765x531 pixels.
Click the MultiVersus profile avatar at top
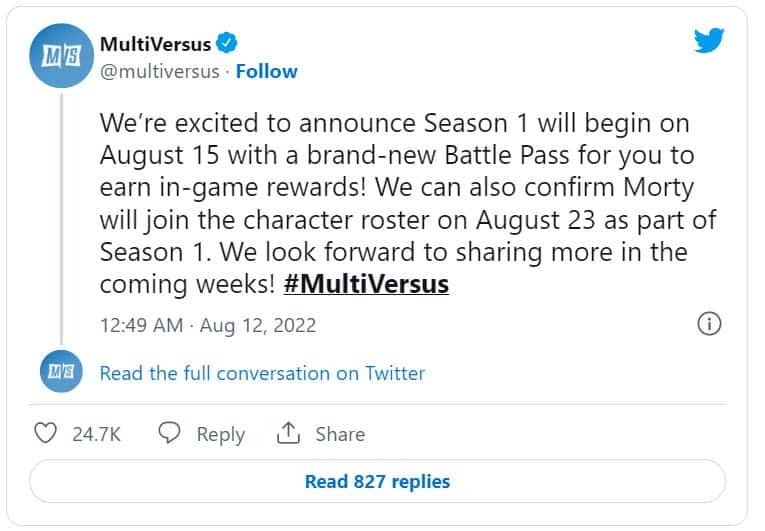[61, 56]
